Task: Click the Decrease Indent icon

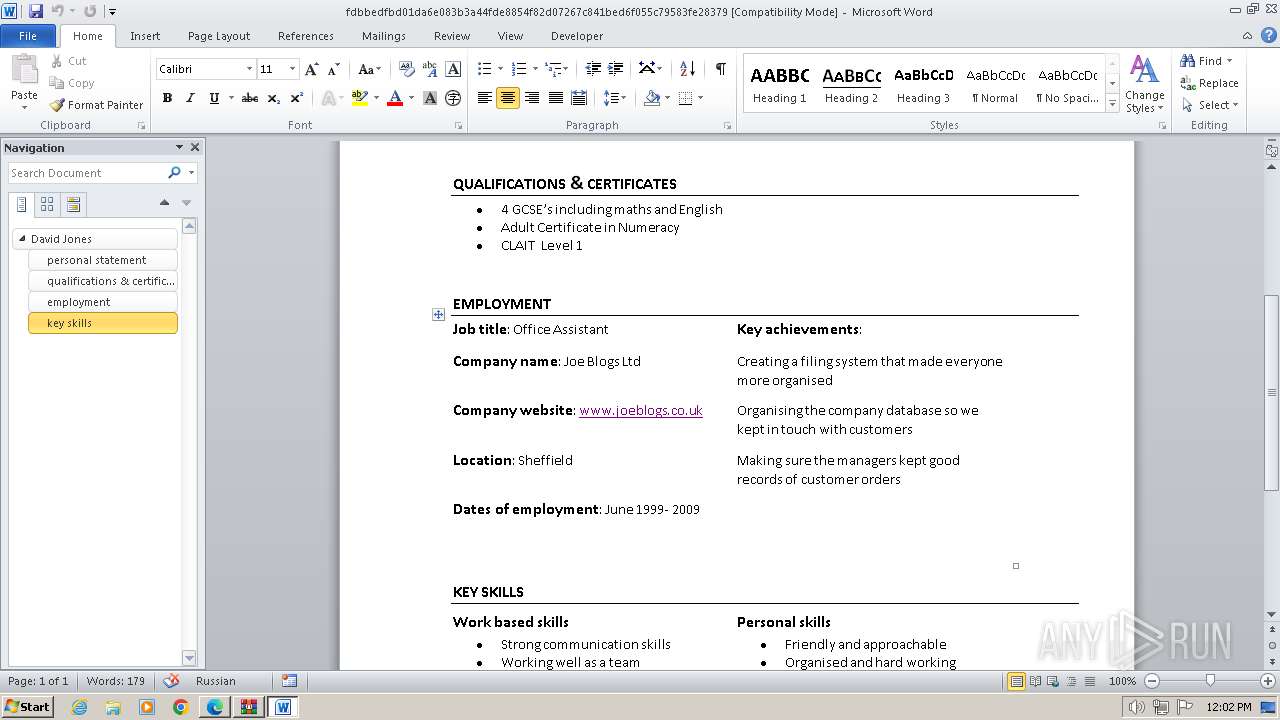Action: point(593,69)
